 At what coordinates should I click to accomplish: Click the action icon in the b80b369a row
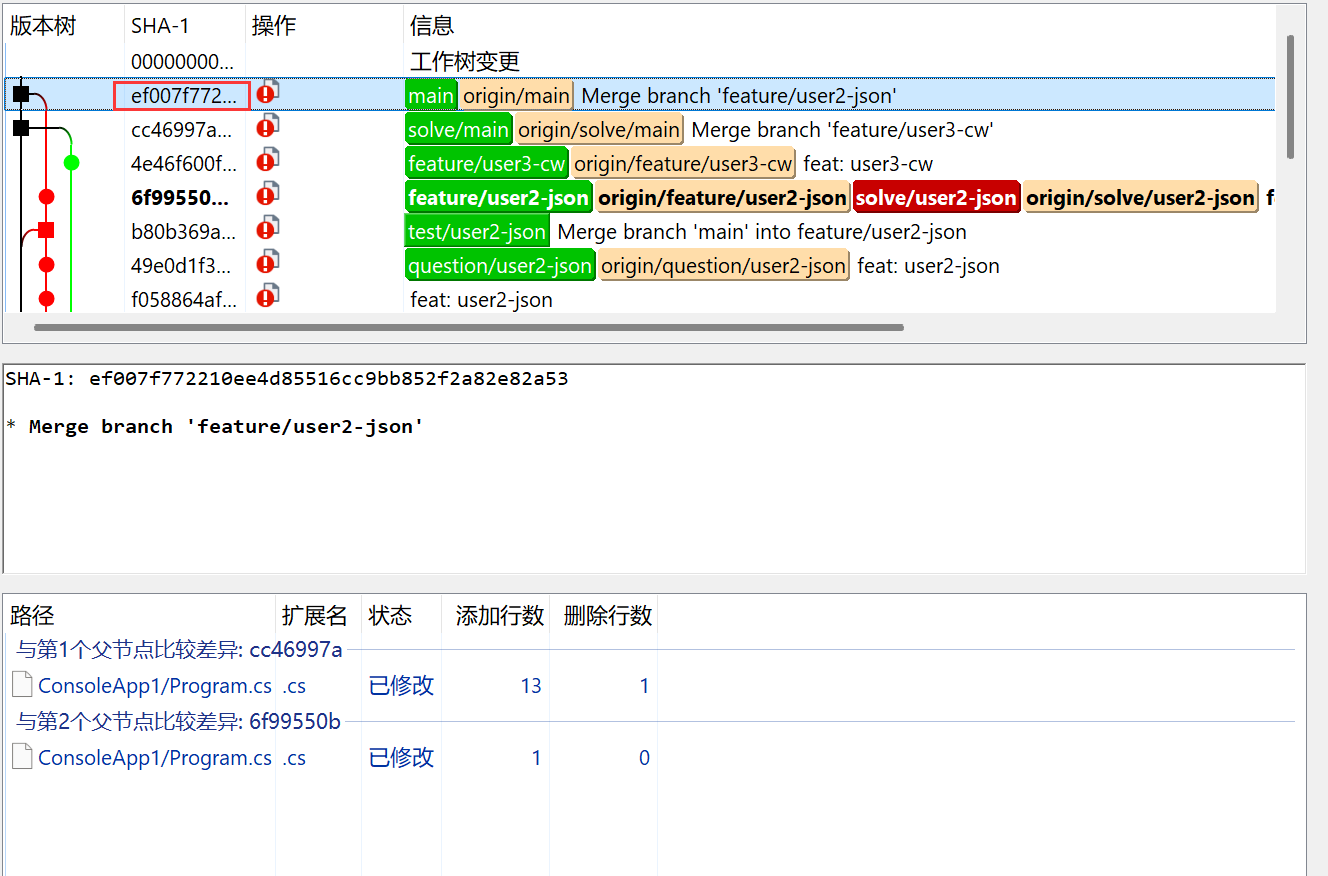coord(267,229)
